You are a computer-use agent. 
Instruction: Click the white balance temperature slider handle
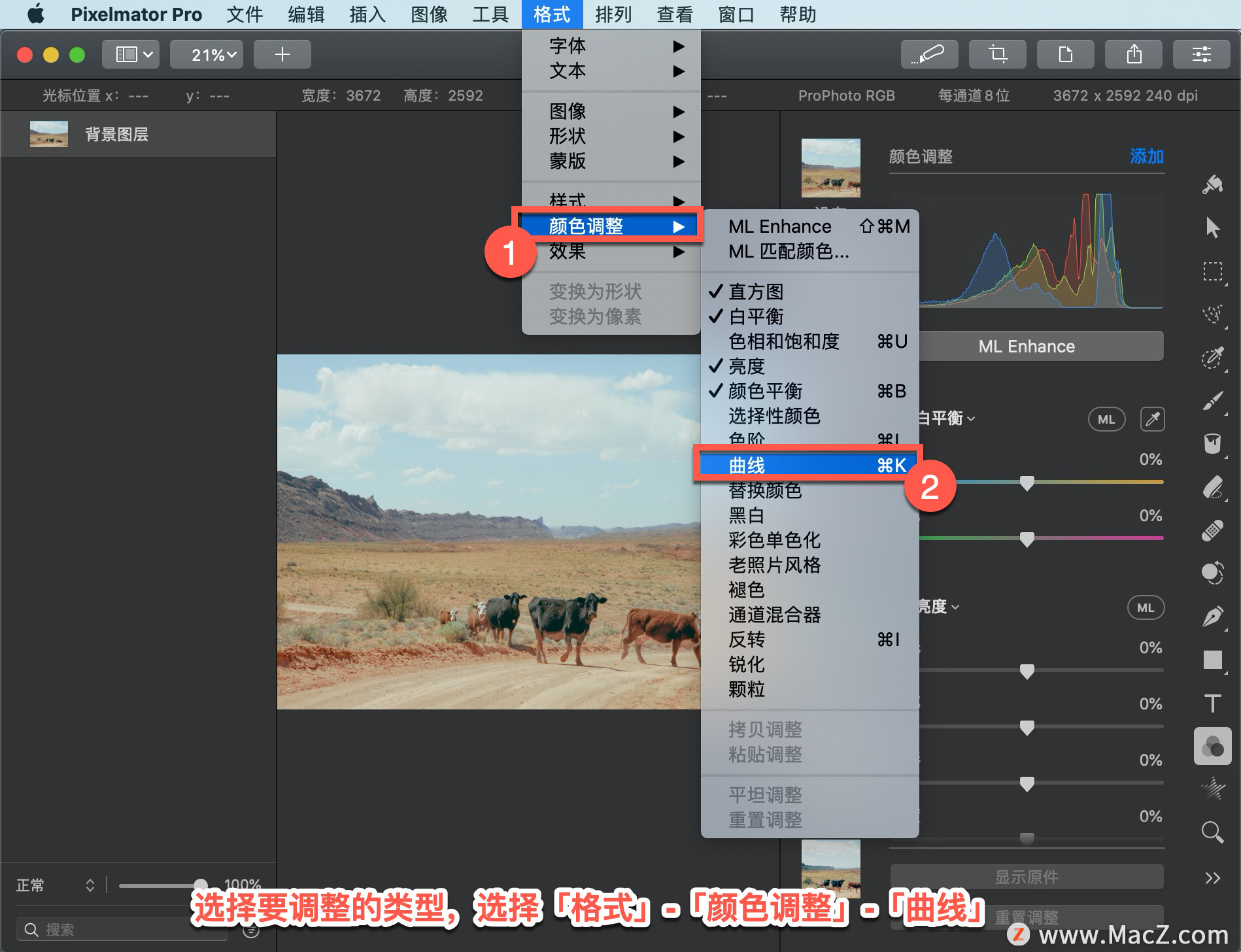pos(1027,483)
